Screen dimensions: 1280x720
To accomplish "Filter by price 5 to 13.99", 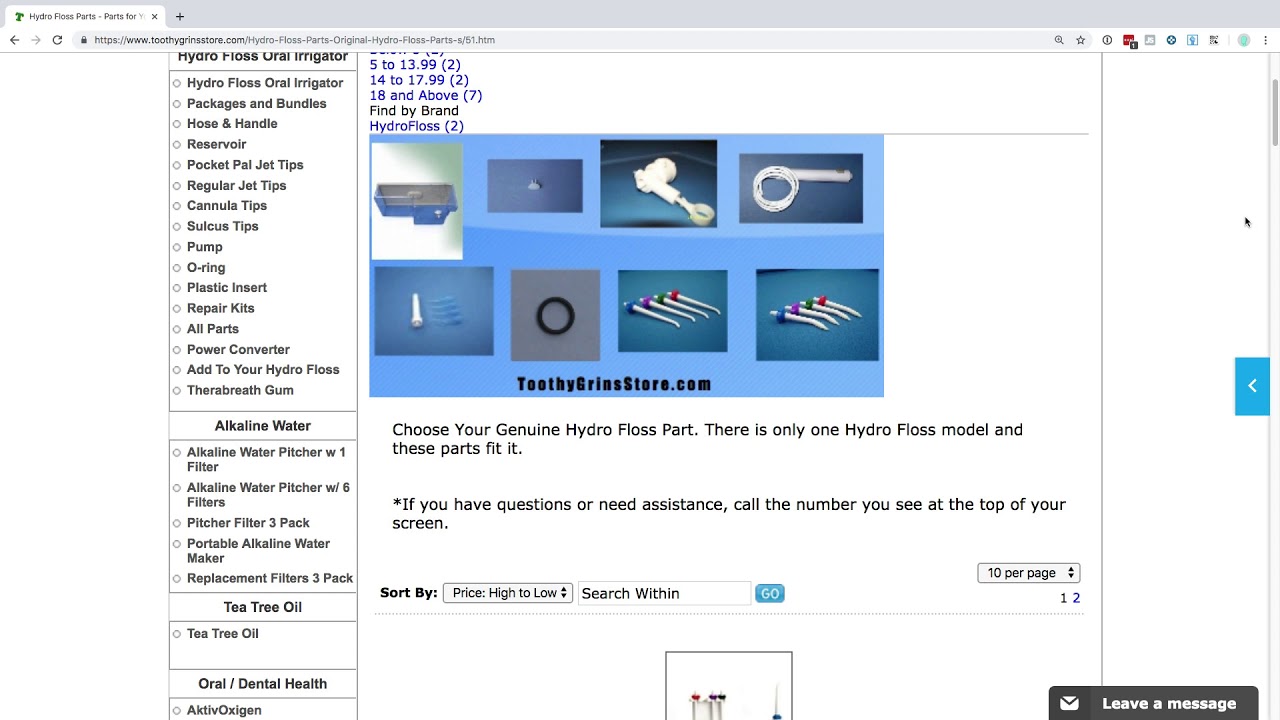I will (415, 64).
